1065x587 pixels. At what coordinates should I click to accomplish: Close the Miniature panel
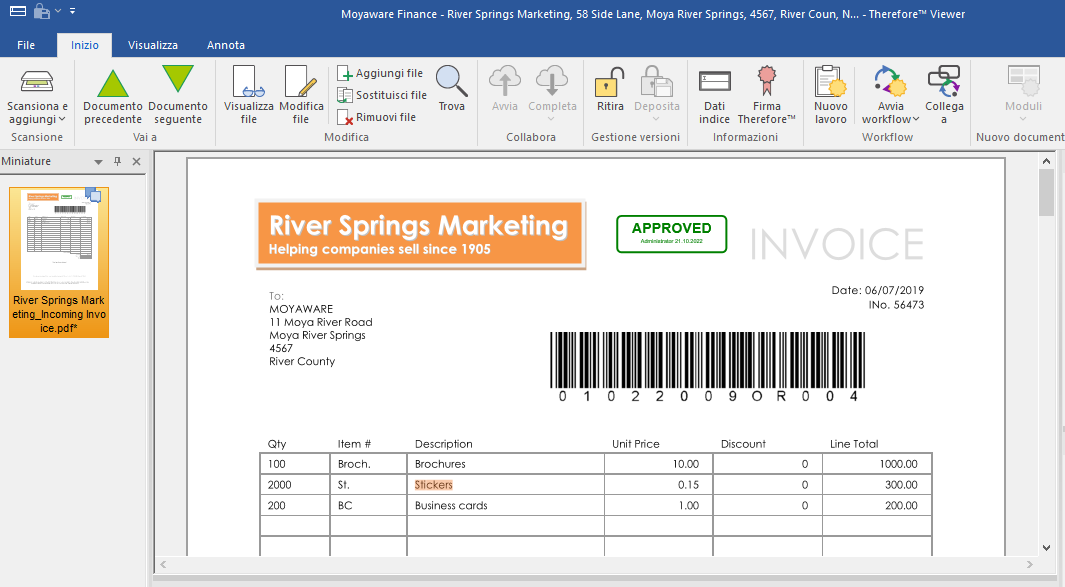click(x=137, y=162)
